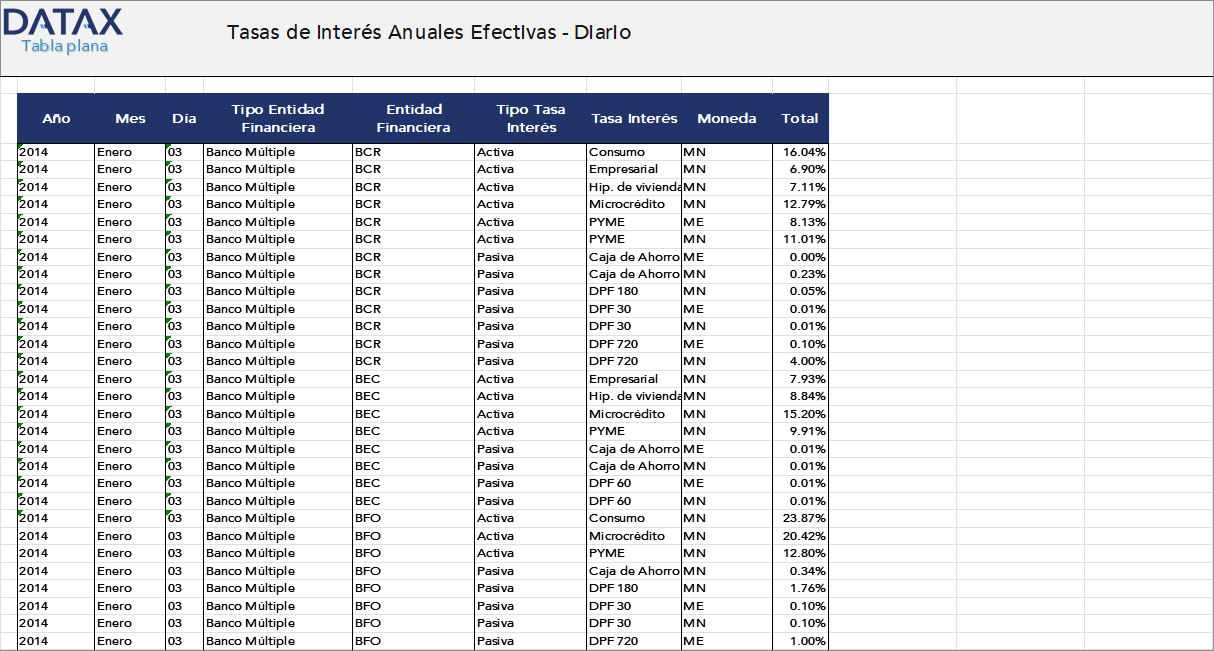Open the Tabla plana link
The height and width of the screenshot is (651, 1214).
coord(64,46)
